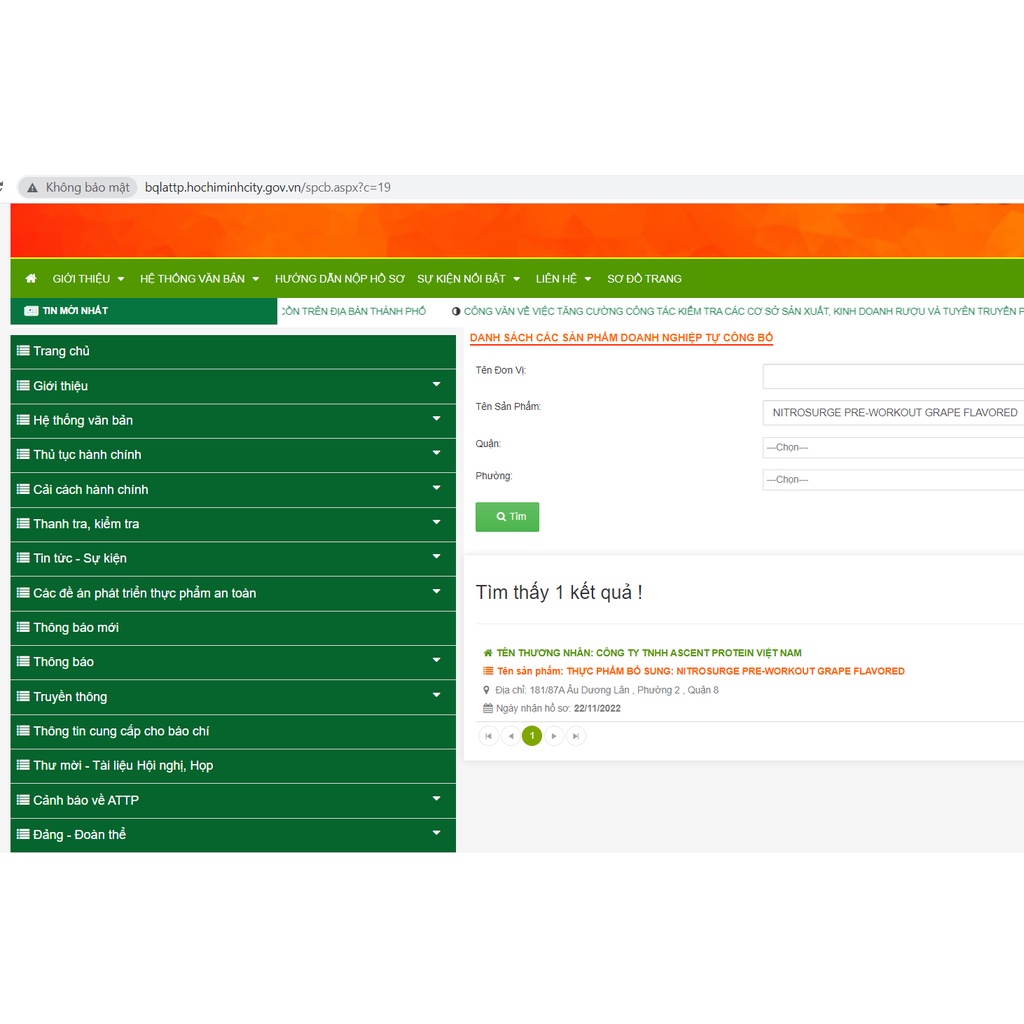Go to next page pagination arrow
The height and width of the screenshot is (1024, 1024).
point(554,736)
